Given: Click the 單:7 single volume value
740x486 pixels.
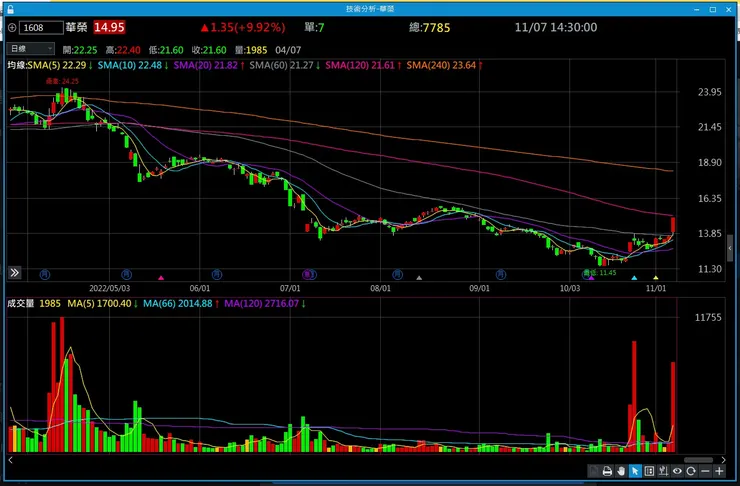Looking at the screenshot, I should click(314, 27).
